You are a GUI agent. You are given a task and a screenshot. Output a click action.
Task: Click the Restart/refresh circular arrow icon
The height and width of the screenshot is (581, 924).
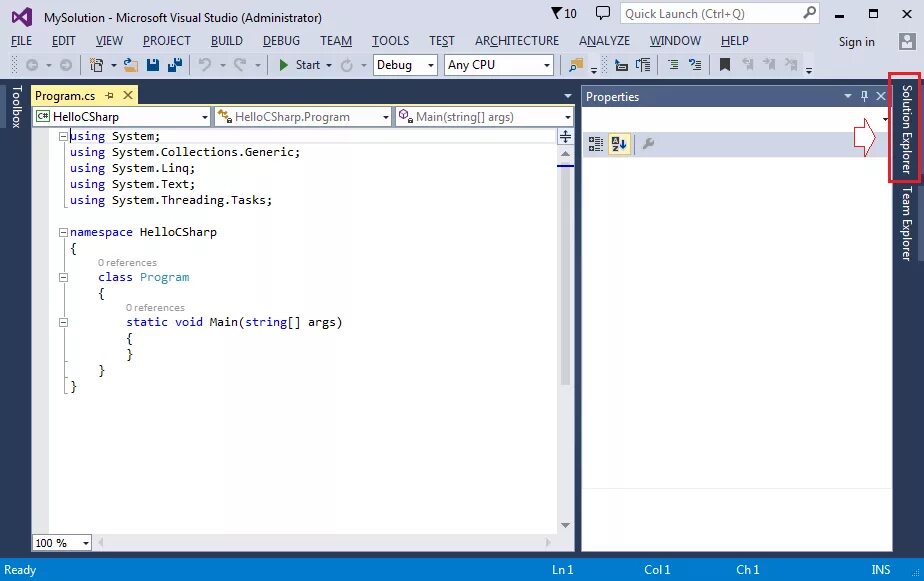346,65
